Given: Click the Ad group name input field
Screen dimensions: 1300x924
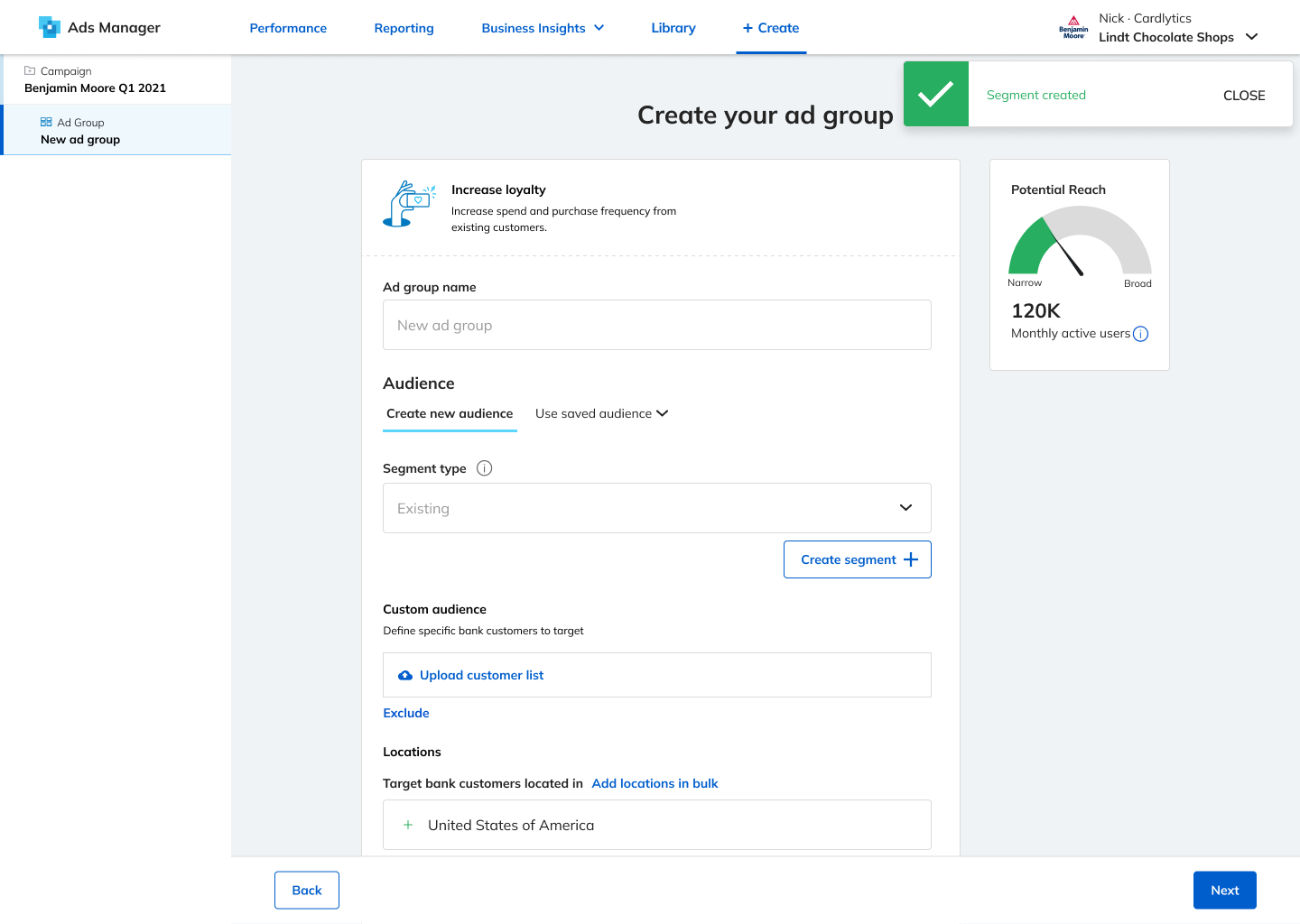Looking at the screenshot, I should tap(657, 325).
